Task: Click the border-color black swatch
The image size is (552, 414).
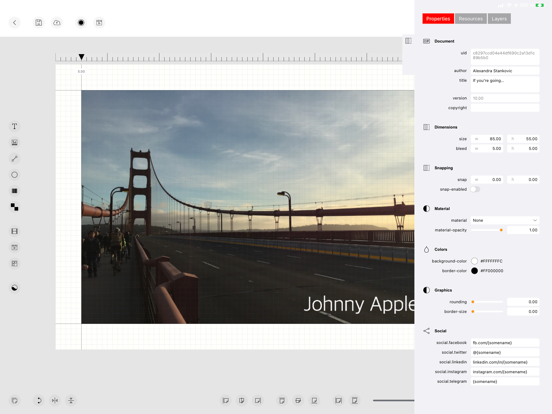Action: (x=475, y=271)
